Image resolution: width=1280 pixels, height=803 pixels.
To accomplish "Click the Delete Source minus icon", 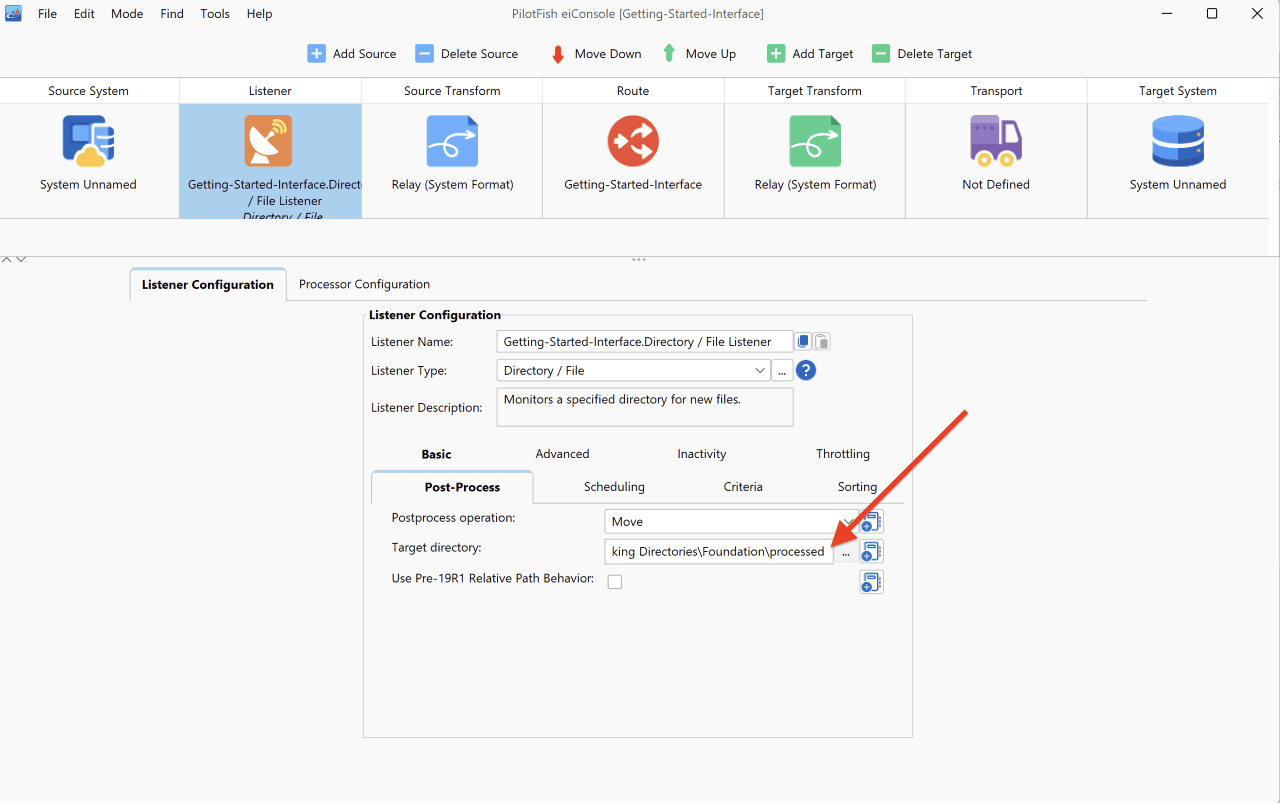I will (x=424, y=54).
